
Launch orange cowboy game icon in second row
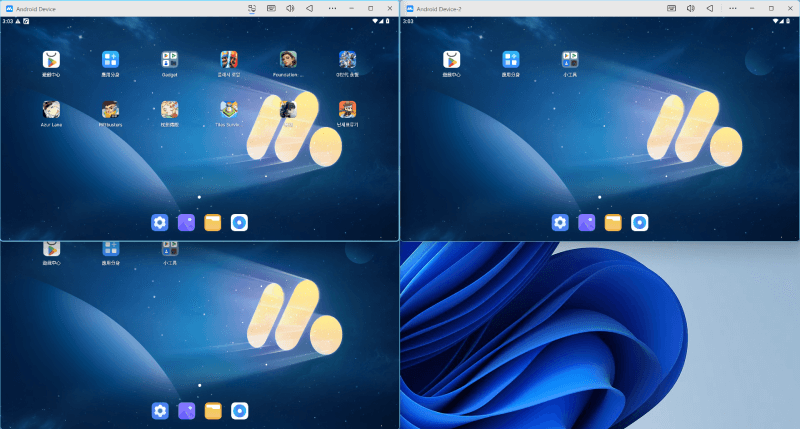[x=347, y=110]
